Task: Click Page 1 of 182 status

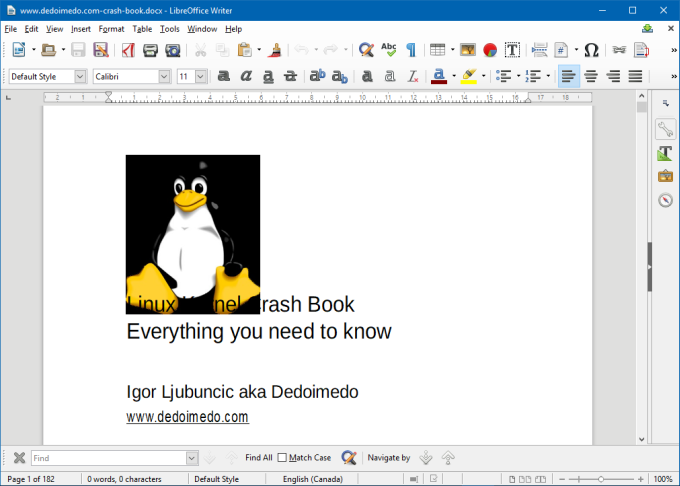Action: tap(31, 479)
